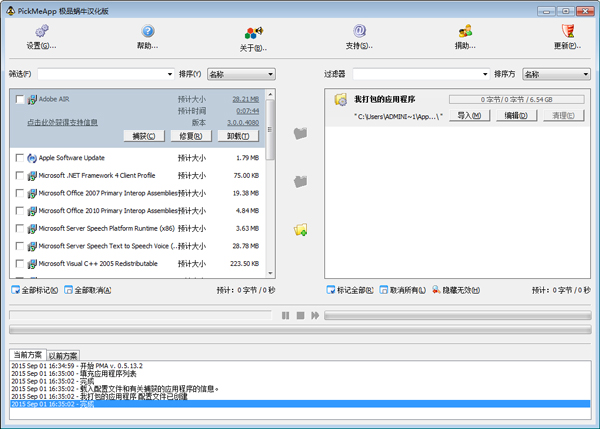This screenshot has height=429, width=600.
Task: Click Microsoft .NET Framework 4 icon
Action: point(32,176)
